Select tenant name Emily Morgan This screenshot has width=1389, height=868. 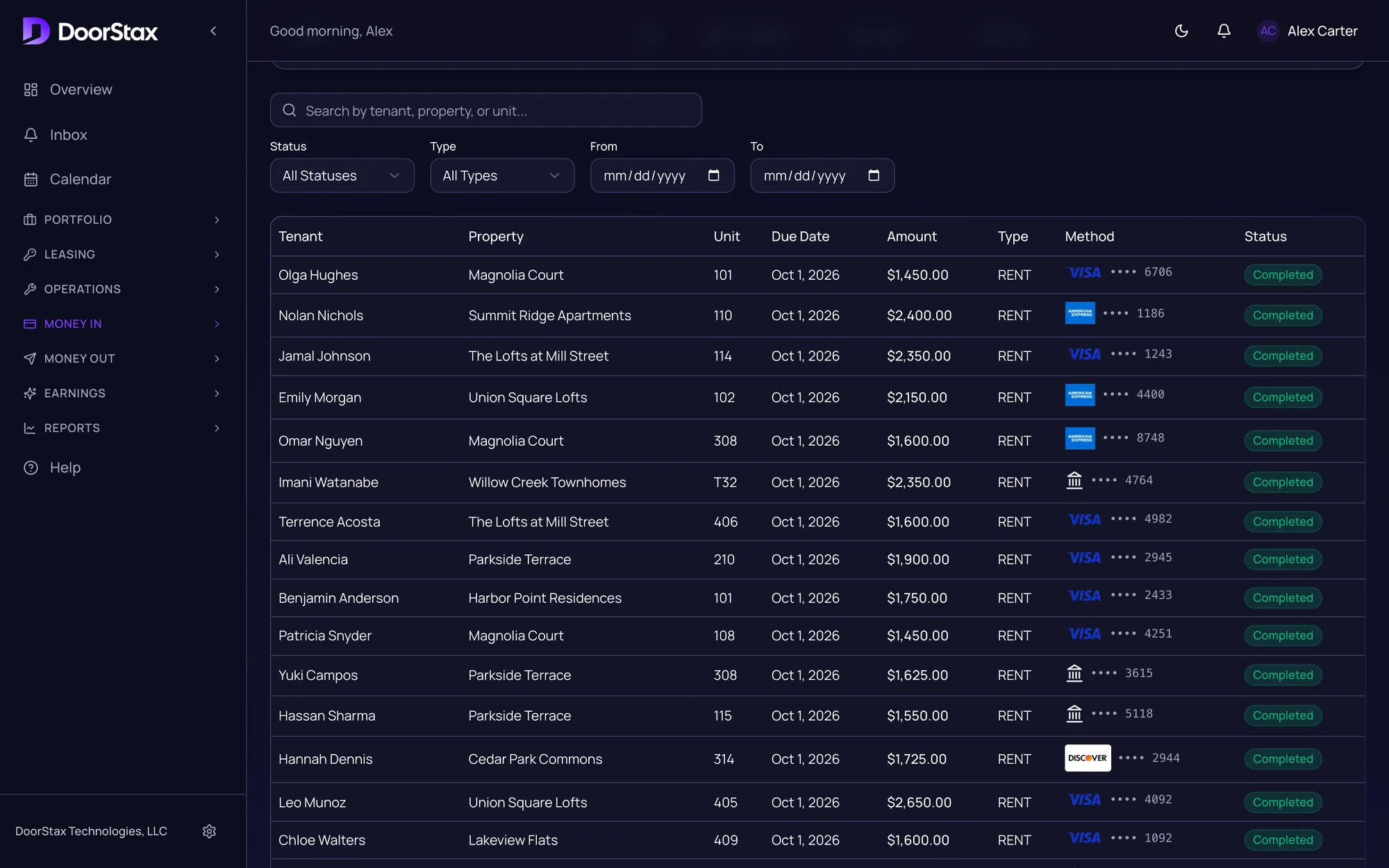click(319, 397)
